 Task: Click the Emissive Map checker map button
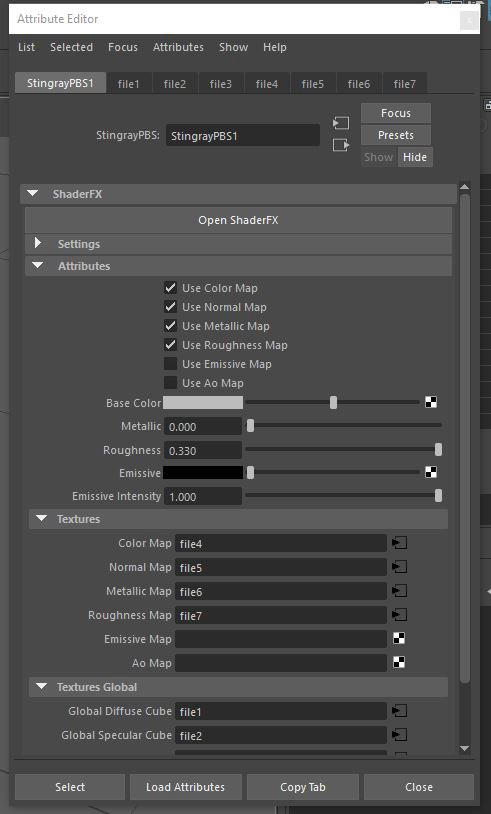(399, 639)
